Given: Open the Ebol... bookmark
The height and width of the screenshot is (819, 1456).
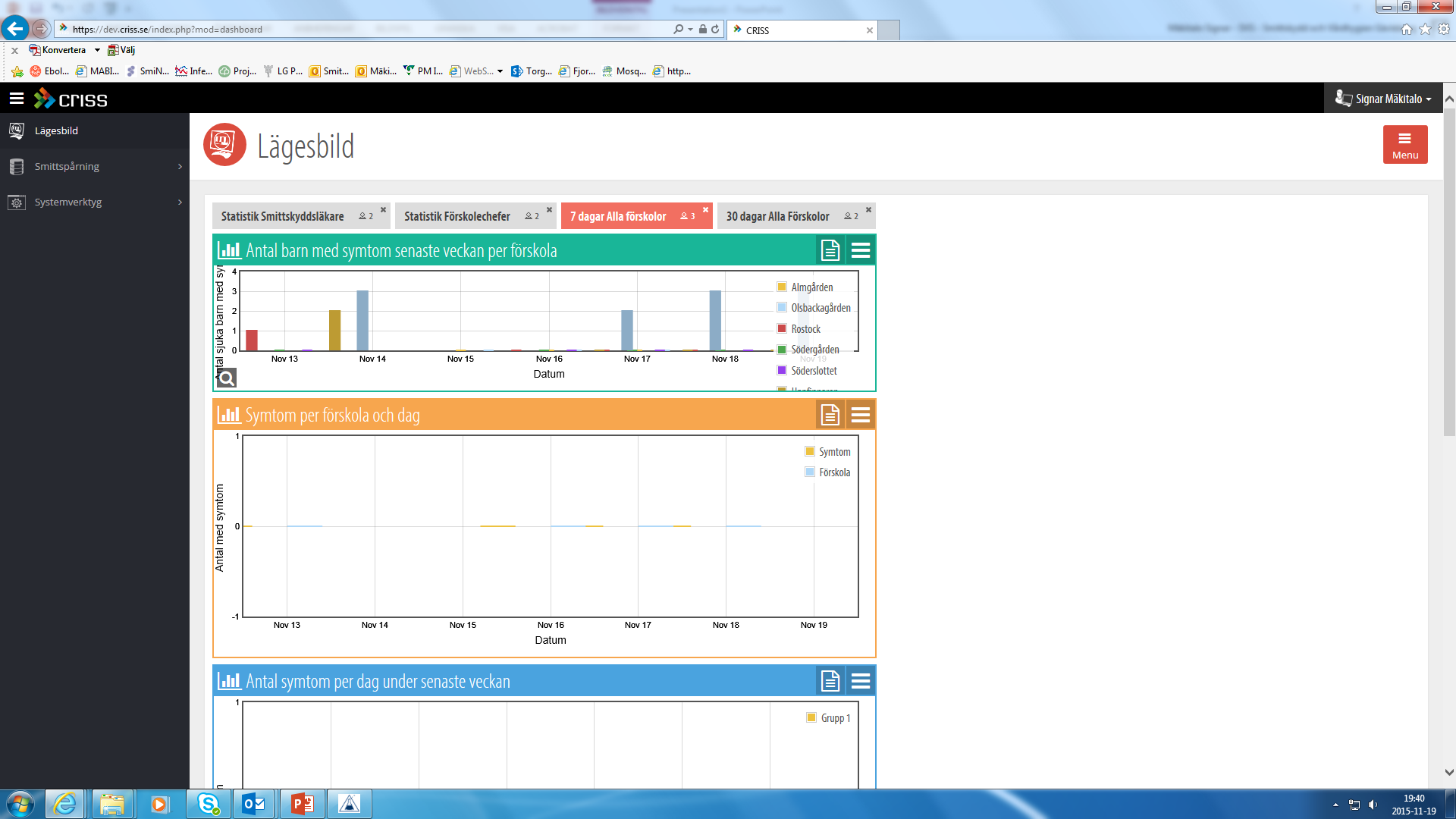Looking at the screenshot, I should (x=49, y=71).
